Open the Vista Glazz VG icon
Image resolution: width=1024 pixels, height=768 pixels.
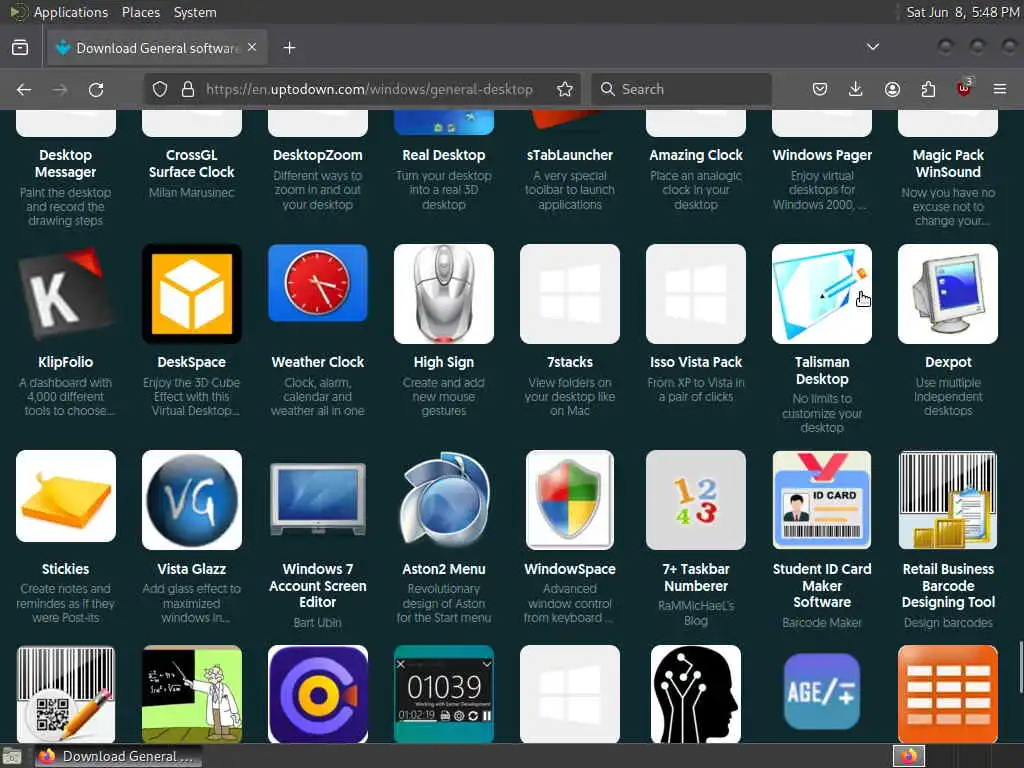(x=192, y=500)
